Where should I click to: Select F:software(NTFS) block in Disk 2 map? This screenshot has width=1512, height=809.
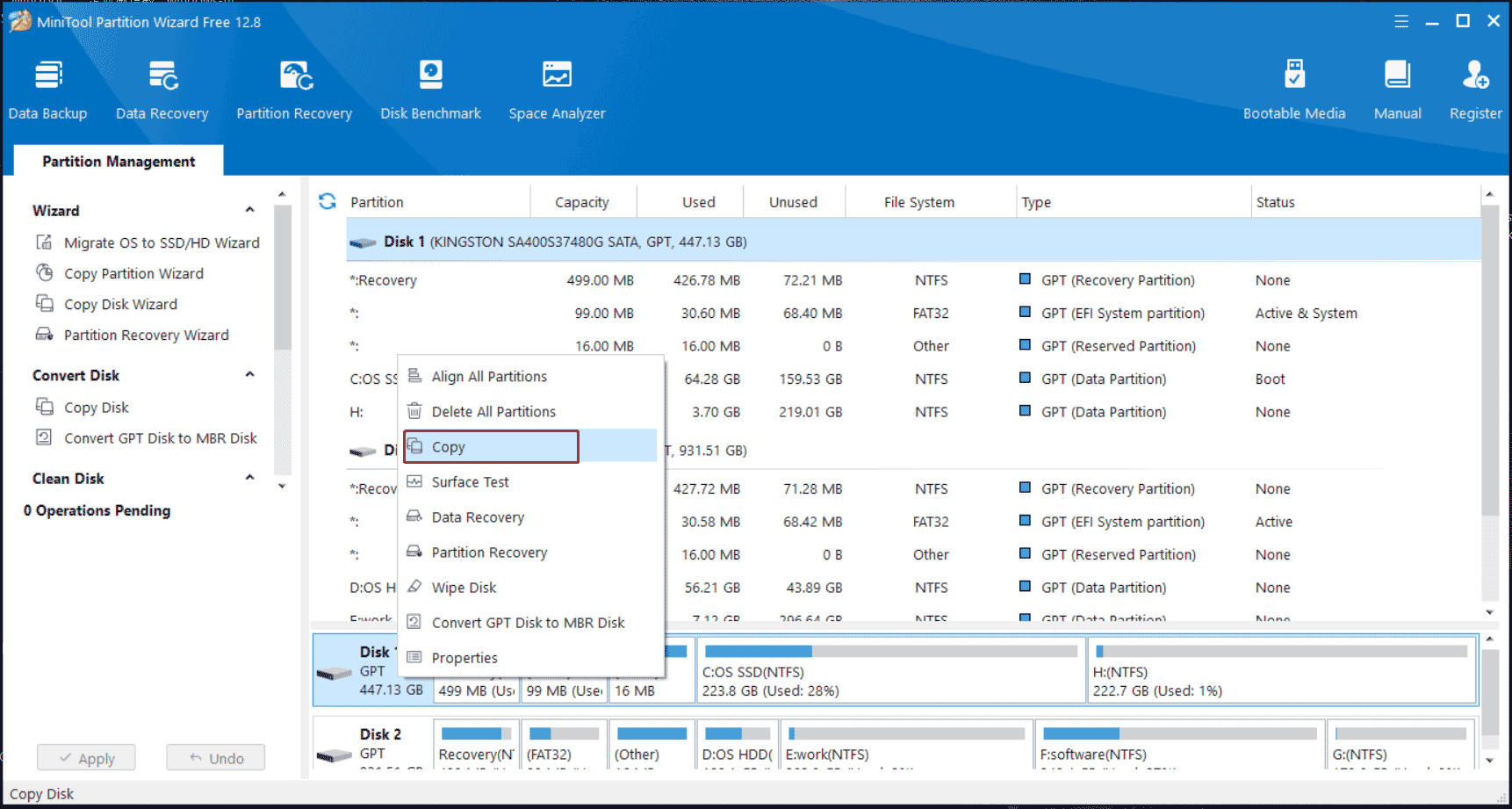coord(1178,745)
